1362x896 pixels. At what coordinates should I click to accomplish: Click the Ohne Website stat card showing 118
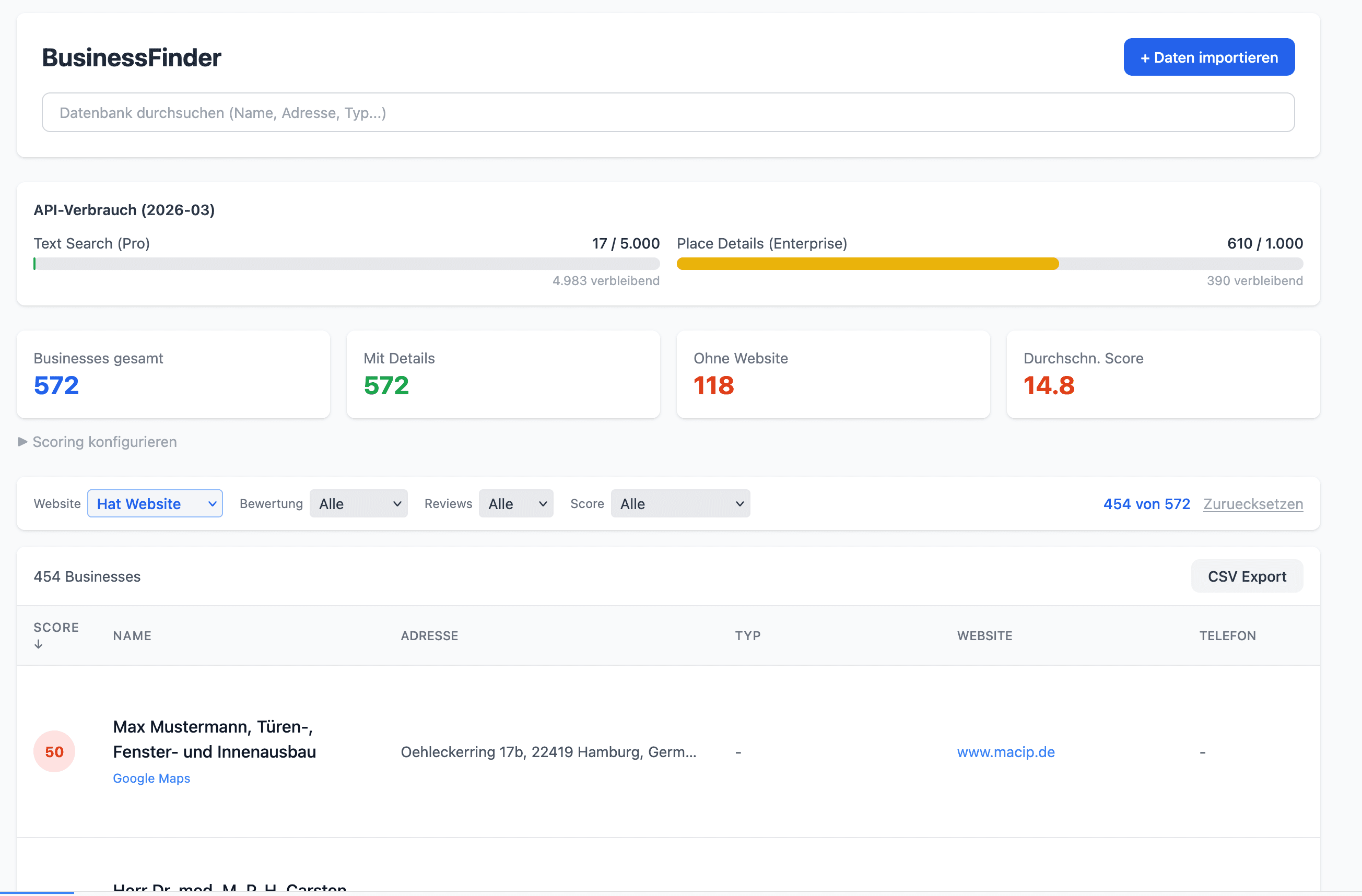point(832,375)
